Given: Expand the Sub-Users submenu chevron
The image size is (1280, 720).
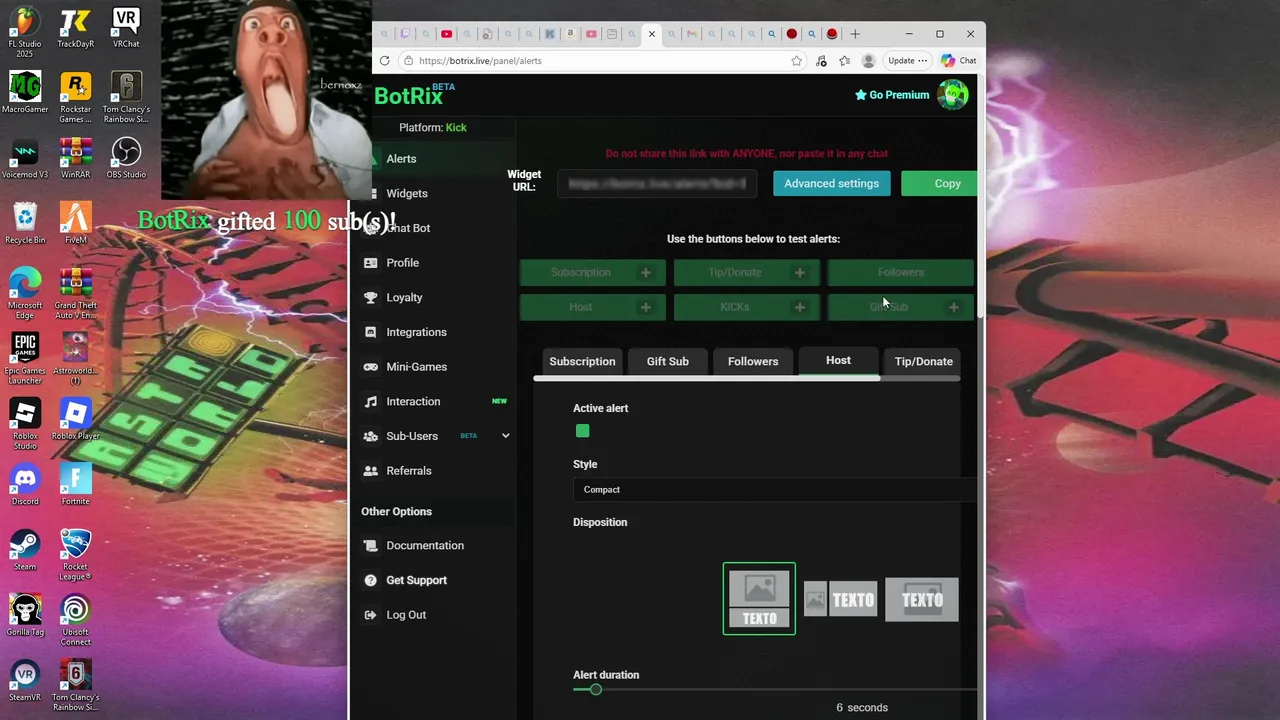Looking at the screenshot, I should 505,436.
